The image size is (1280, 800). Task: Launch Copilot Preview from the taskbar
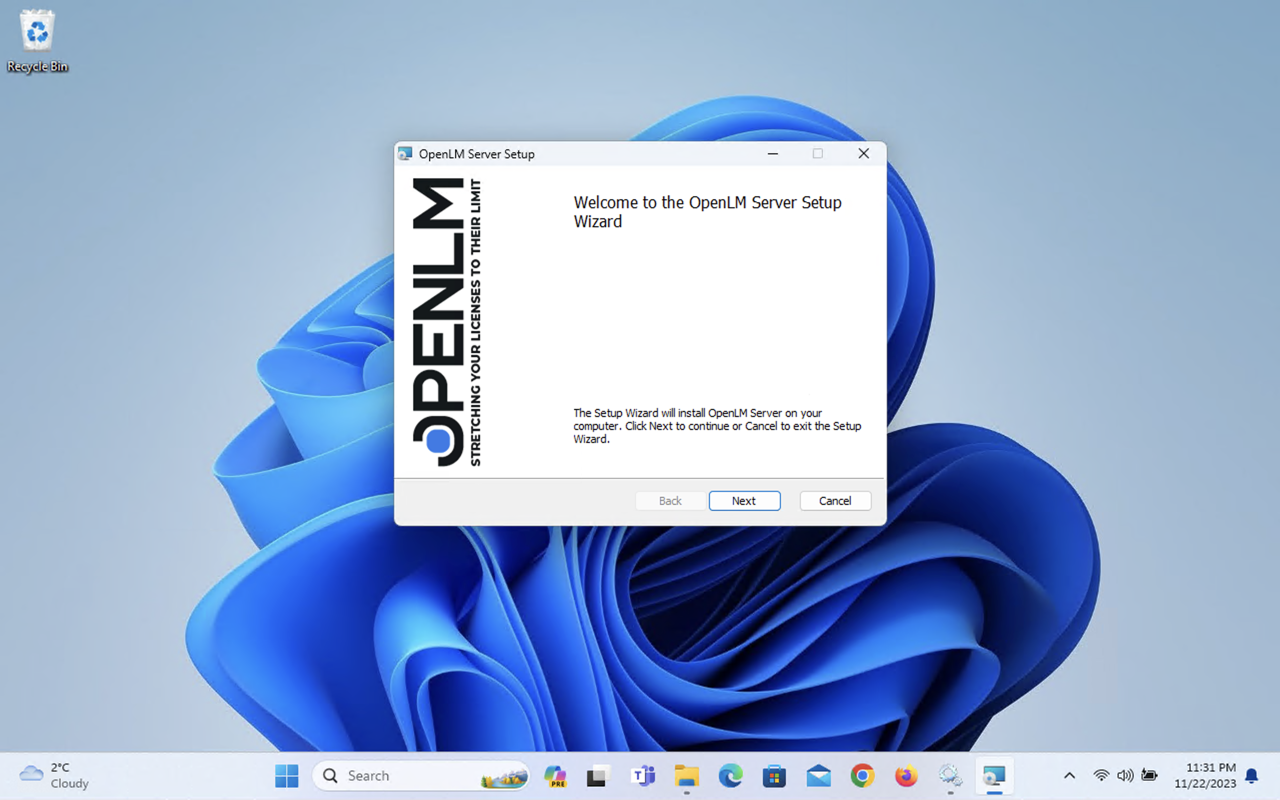click(555, 776)
